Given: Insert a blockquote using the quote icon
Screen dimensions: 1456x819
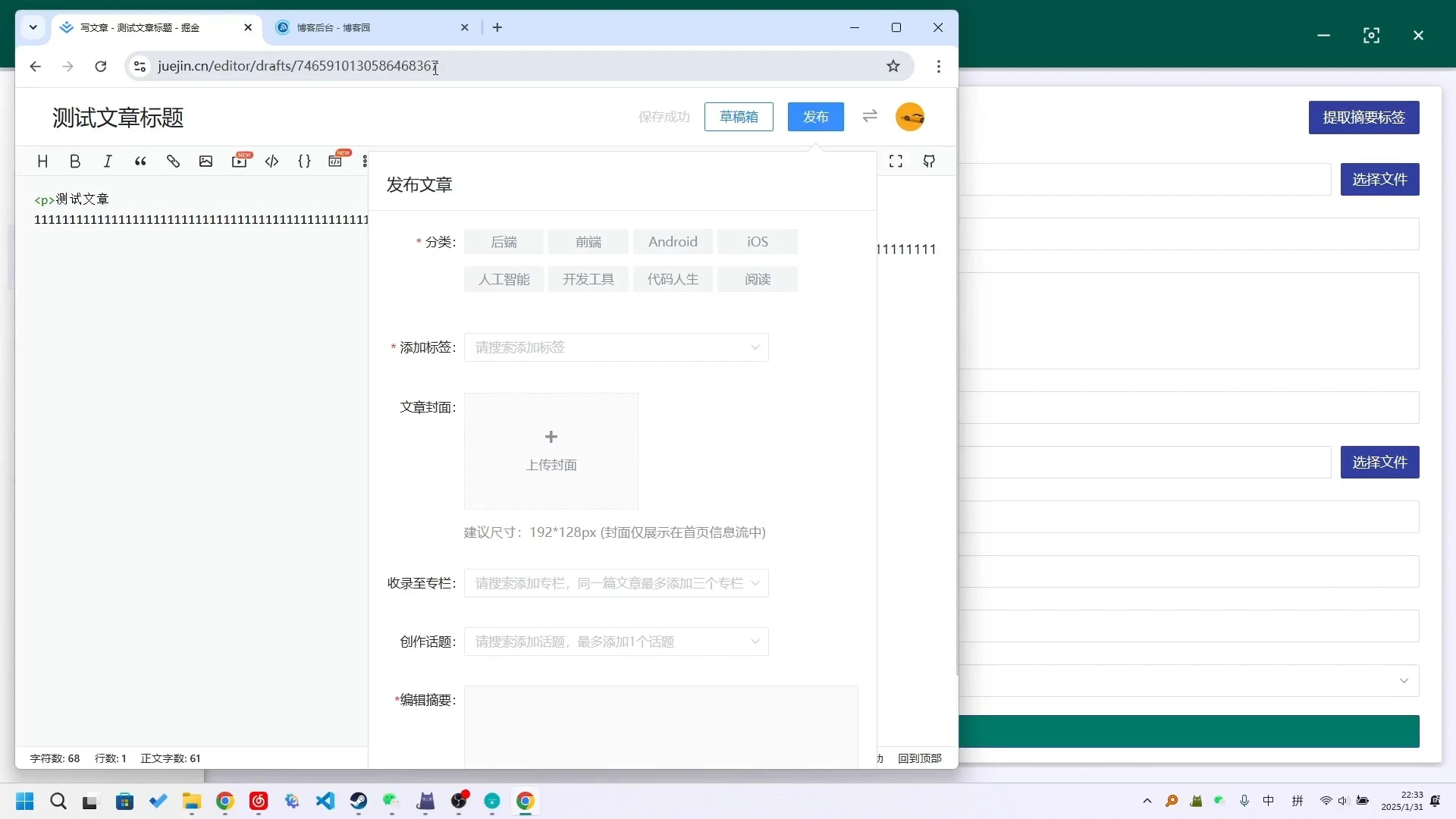Looking at the screenshot, I should point(140,161).
